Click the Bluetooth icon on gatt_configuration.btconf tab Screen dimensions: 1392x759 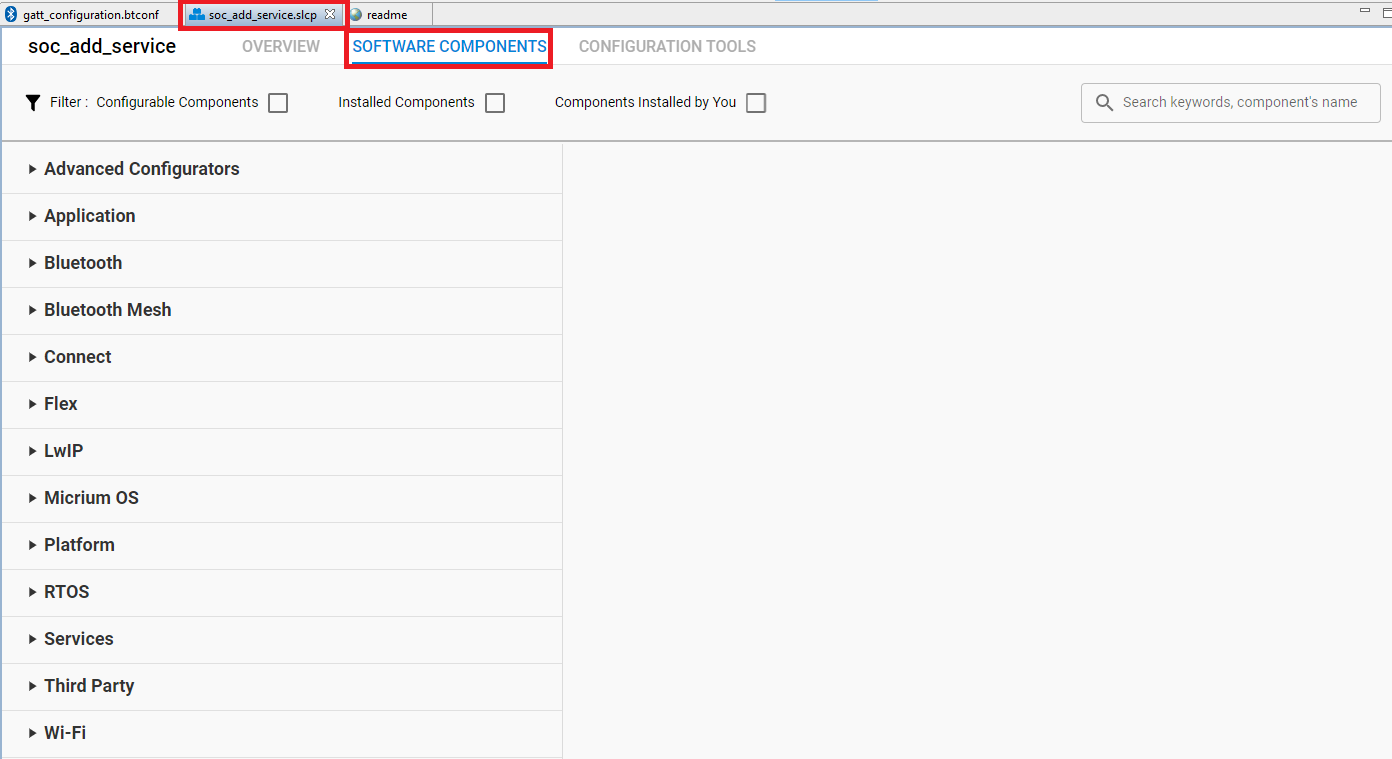12,15
